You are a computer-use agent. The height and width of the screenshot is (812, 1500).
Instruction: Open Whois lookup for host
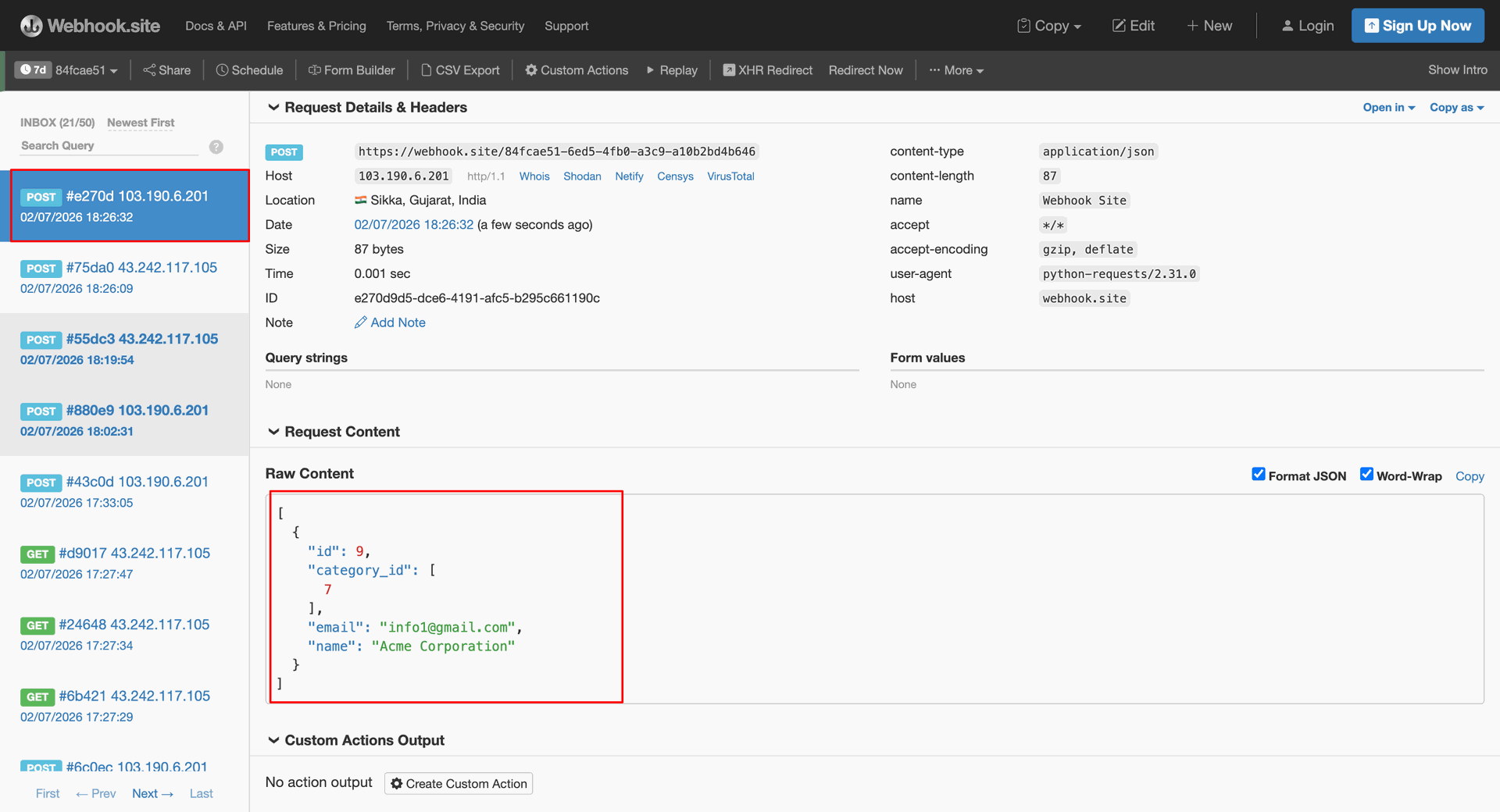(534, 176)
